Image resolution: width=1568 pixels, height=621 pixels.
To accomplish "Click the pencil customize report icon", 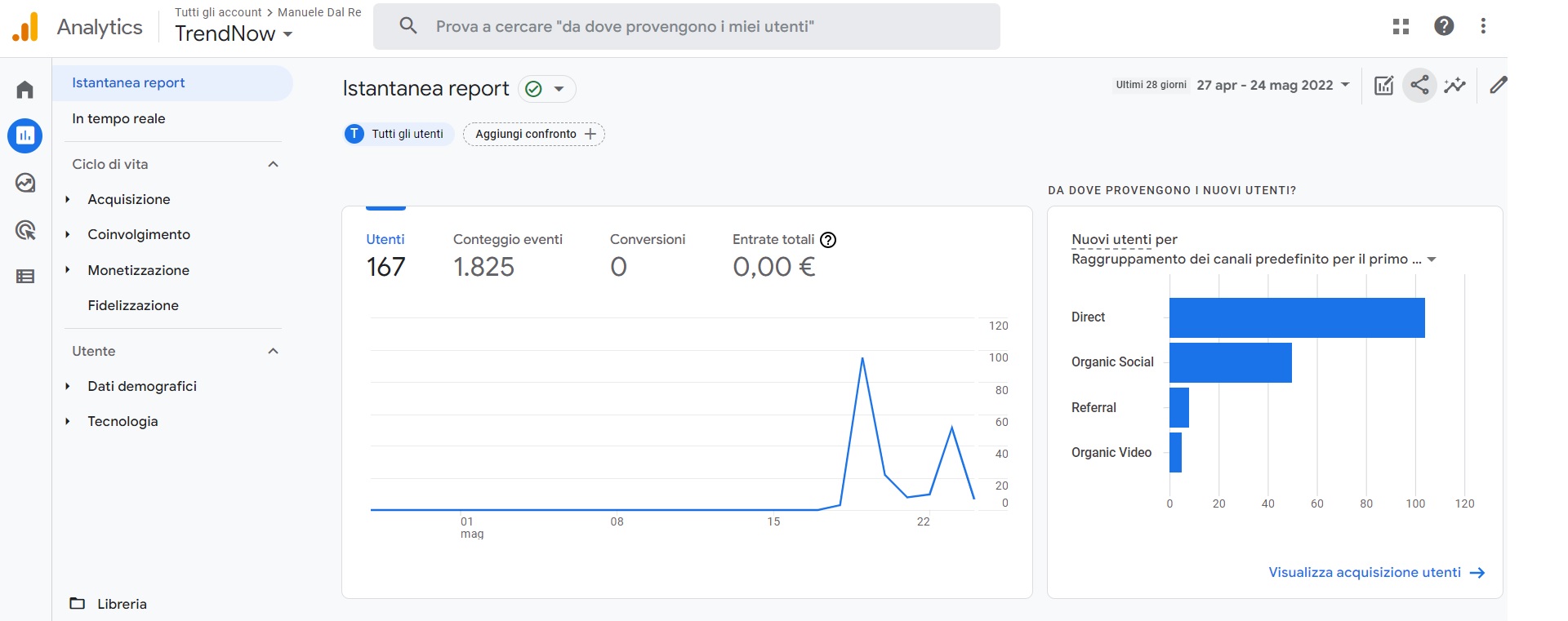I will pos(1498,85).
